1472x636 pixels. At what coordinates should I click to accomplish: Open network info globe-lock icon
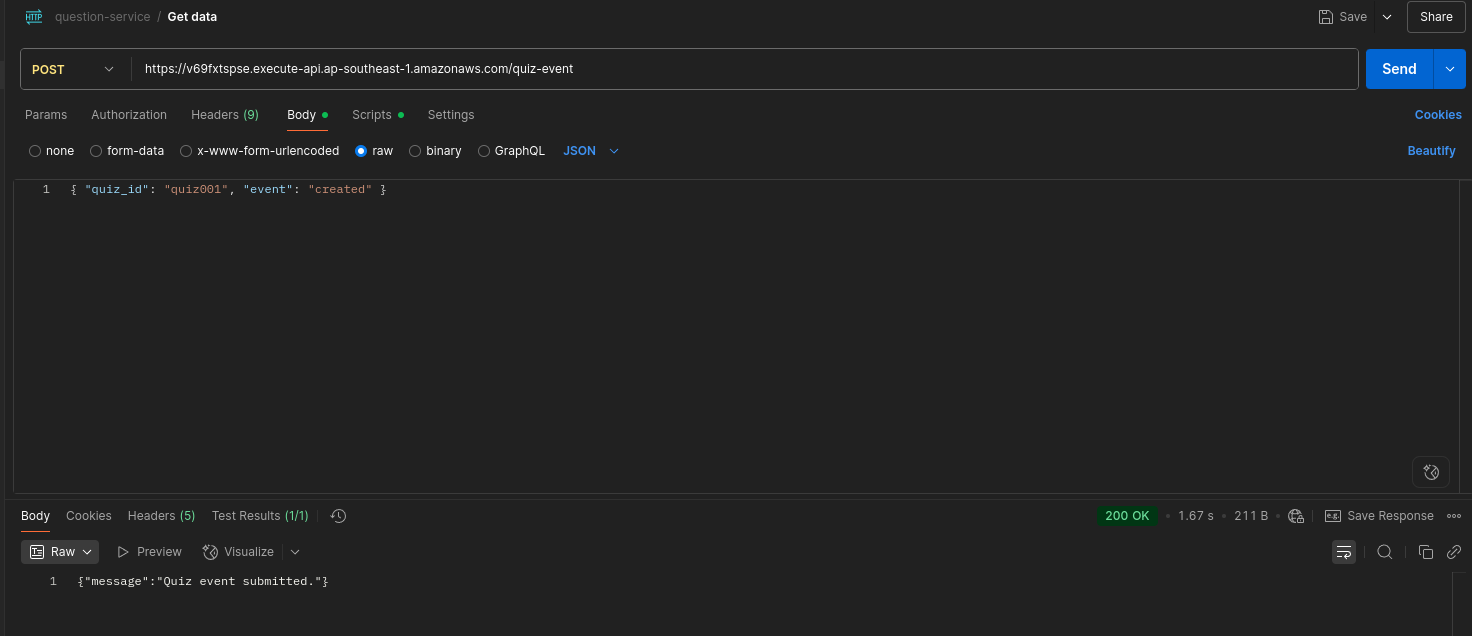[1296, 516]
